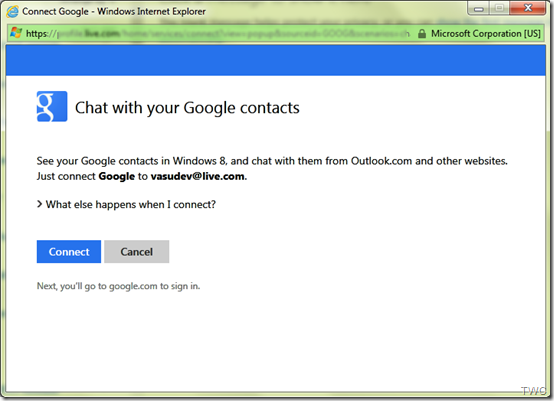Viewport: 554px width, 401px height.
Task: Click the Google "g" logo icon
Action: coord(52,106)
